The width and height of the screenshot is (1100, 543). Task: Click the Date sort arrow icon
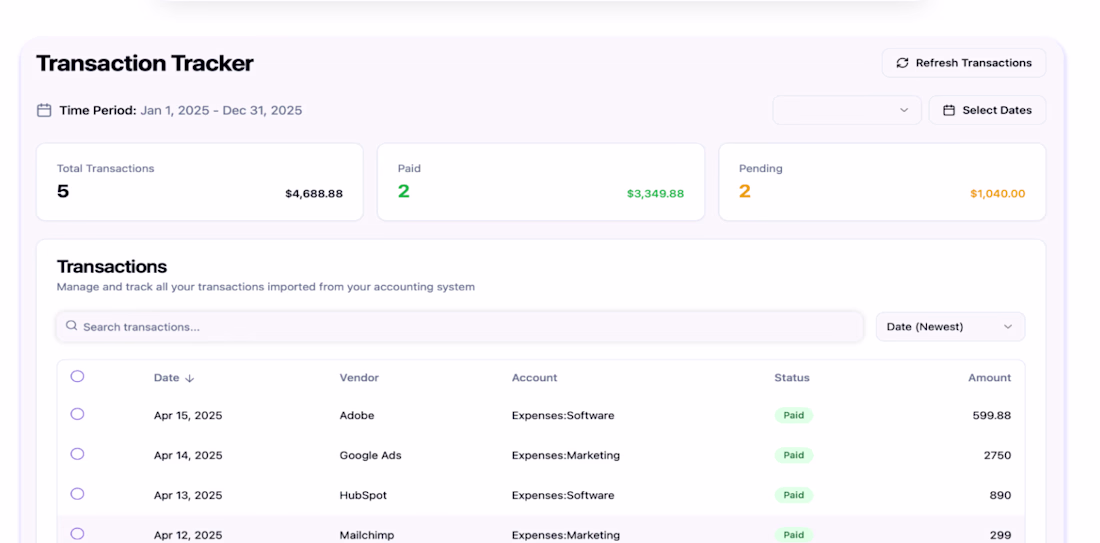(189, 378)
